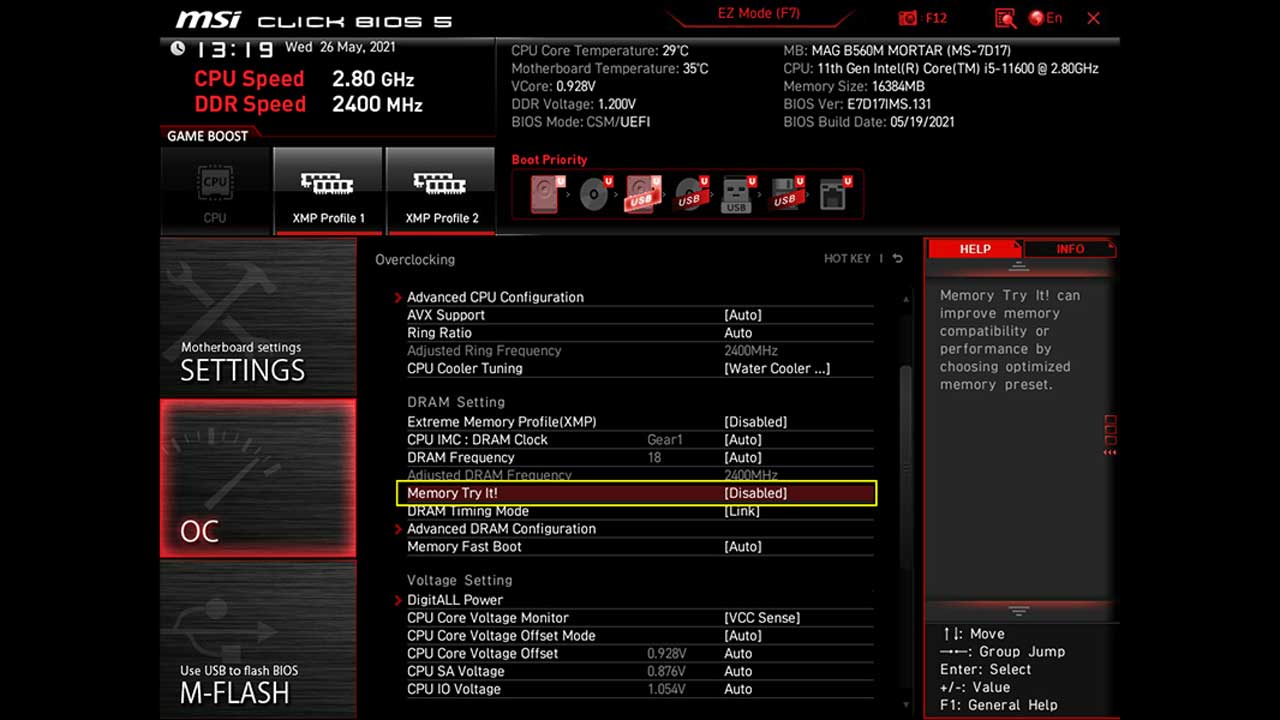The image size is (1280, 720).
Task: Select the hard disk boot priority icon
Action: click(x=548, y=193)
